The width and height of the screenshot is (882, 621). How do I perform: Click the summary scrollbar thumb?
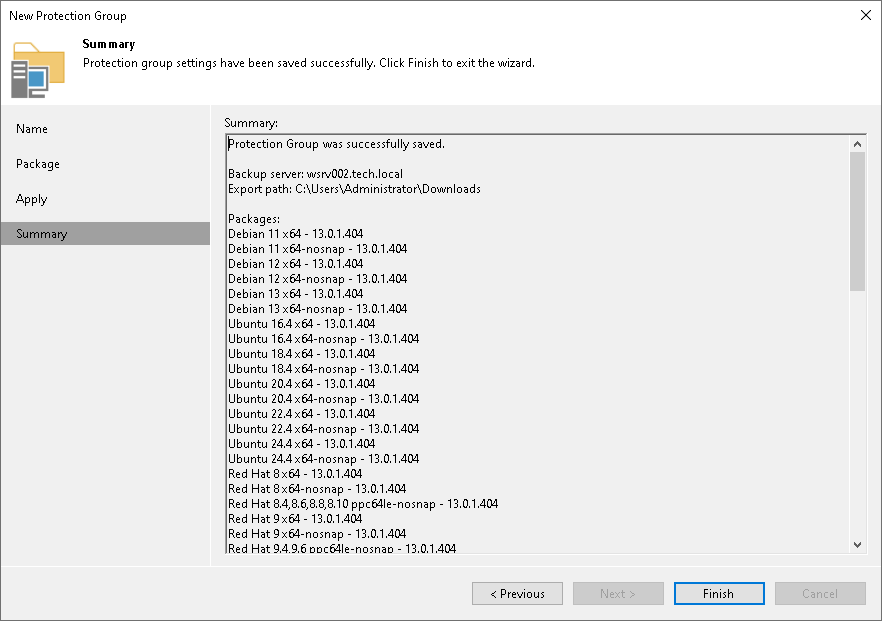[857, 222]
